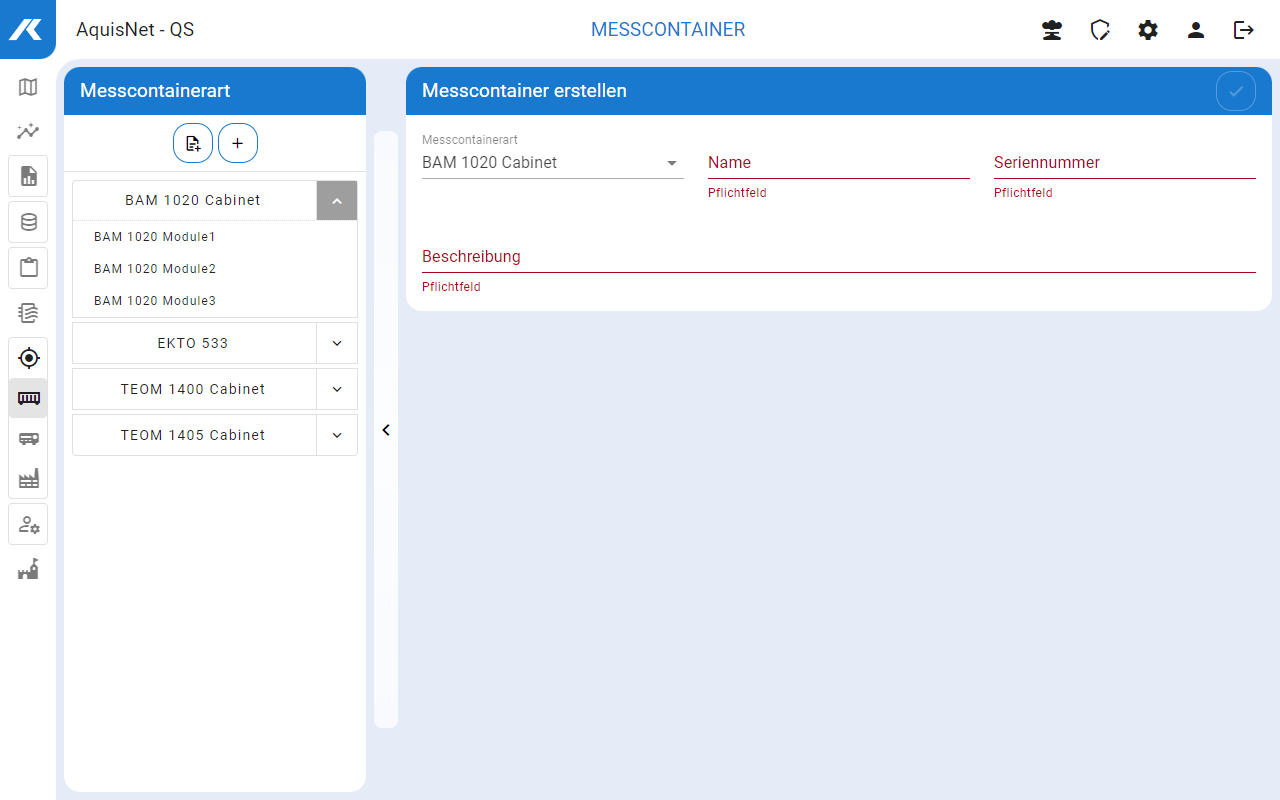The width and height of the screenshot is (1280, 800).
Task: Open settings gear in top bar
Action: tap(1147, 30)
